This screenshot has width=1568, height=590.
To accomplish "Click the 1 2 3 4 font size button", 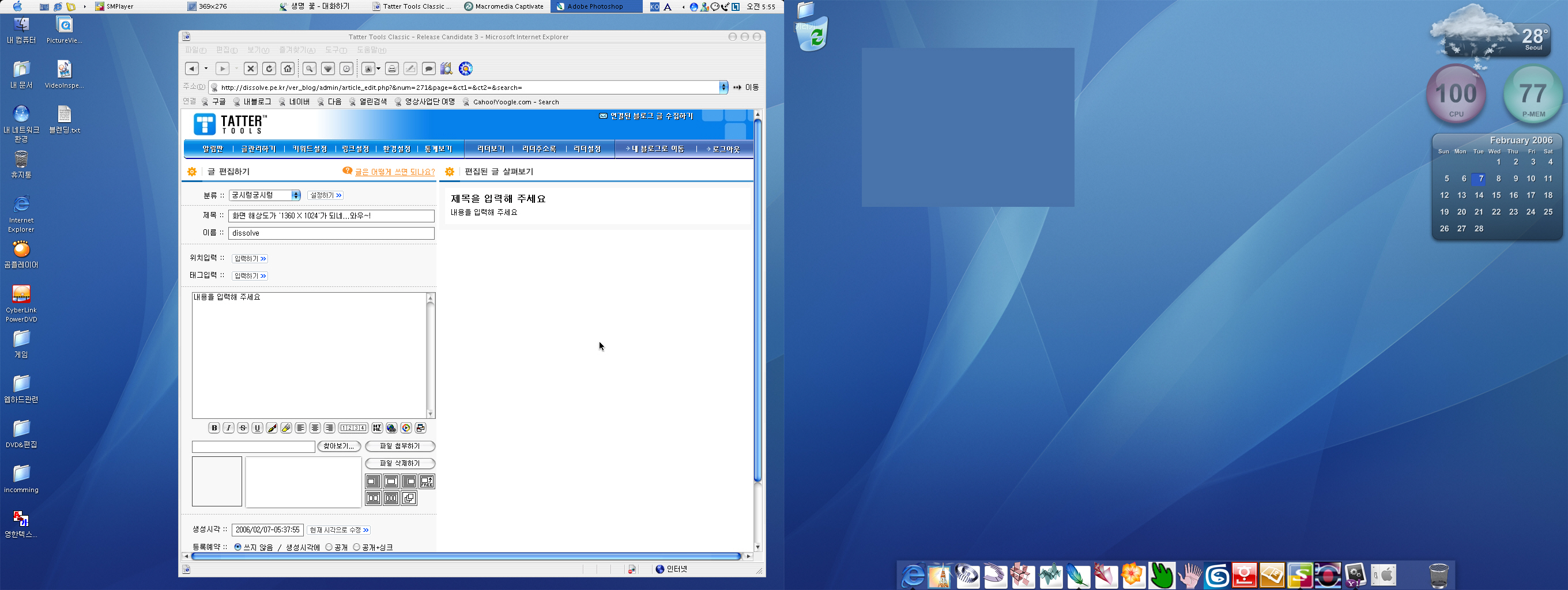I will click(353, 428).
